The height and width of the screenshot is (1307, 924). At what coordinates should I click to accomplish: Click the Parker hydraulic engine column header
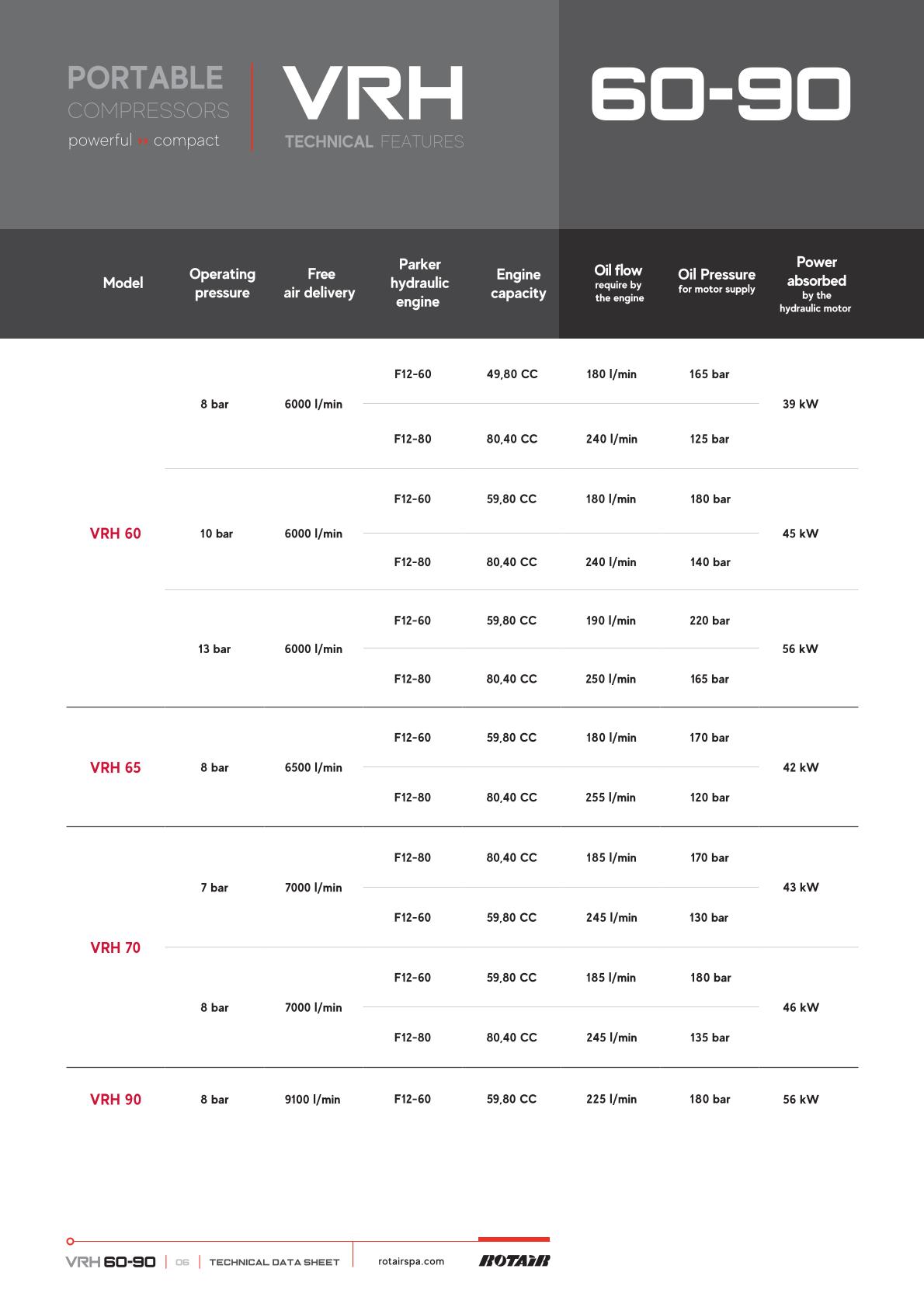(419, 283)
